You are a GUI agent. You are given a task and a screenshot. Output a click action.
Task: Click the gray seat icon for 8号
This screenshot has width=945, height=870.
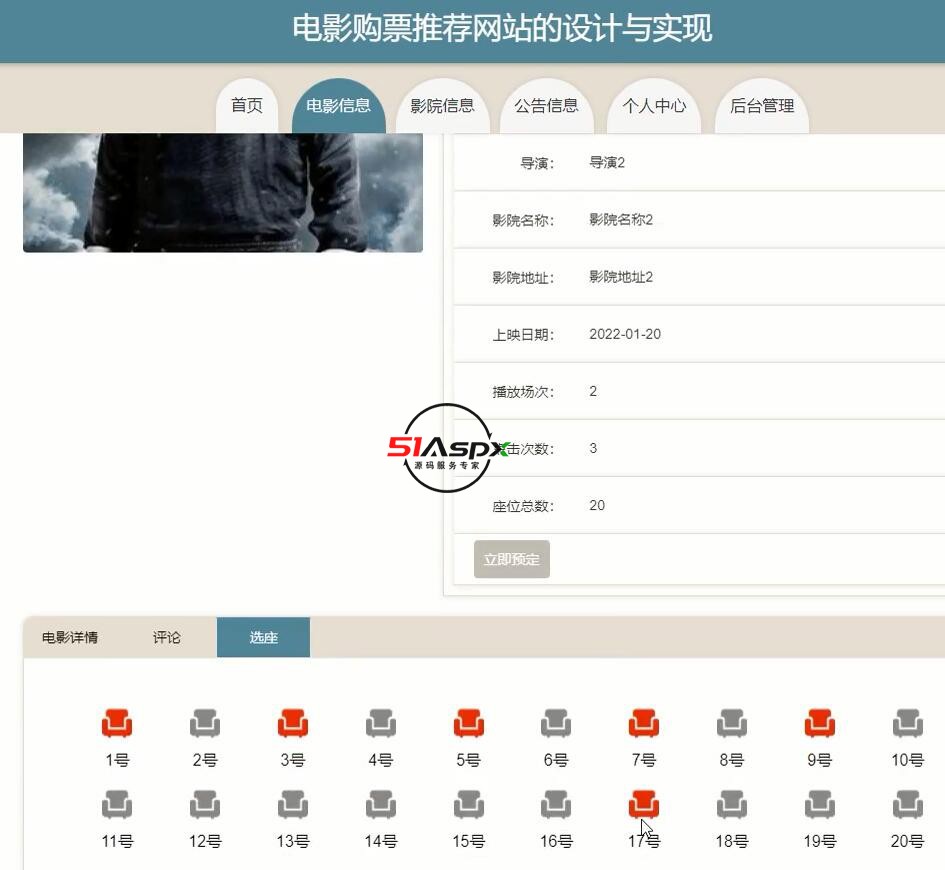731,723
